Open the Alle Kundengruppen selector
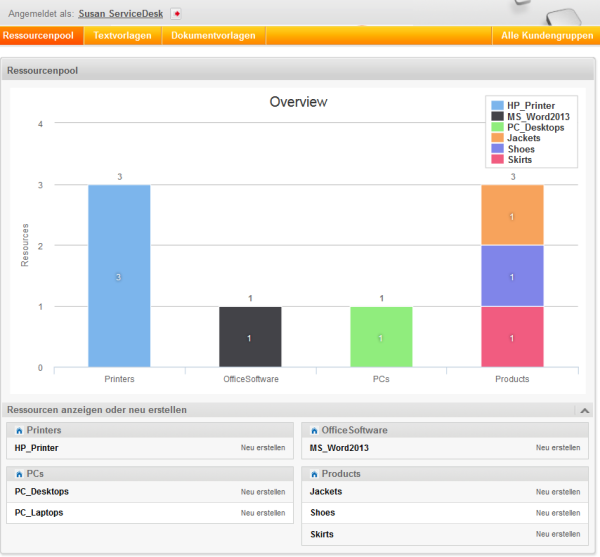600x557 pixels. [x=546, y=36]
